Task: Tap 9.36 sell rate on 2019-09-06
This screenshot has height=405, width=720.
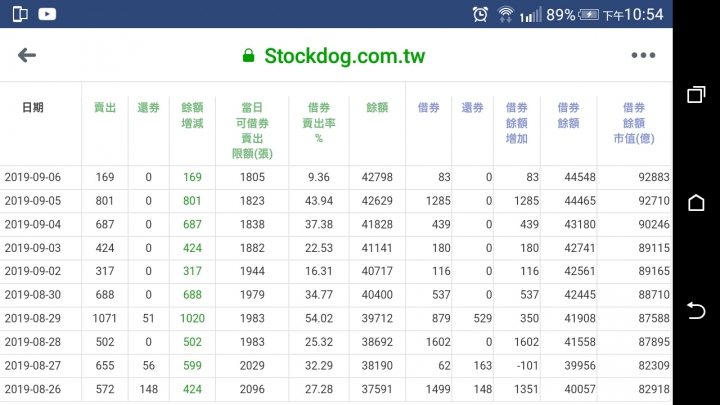Action: pyautogui.click(x=319, y=177)
